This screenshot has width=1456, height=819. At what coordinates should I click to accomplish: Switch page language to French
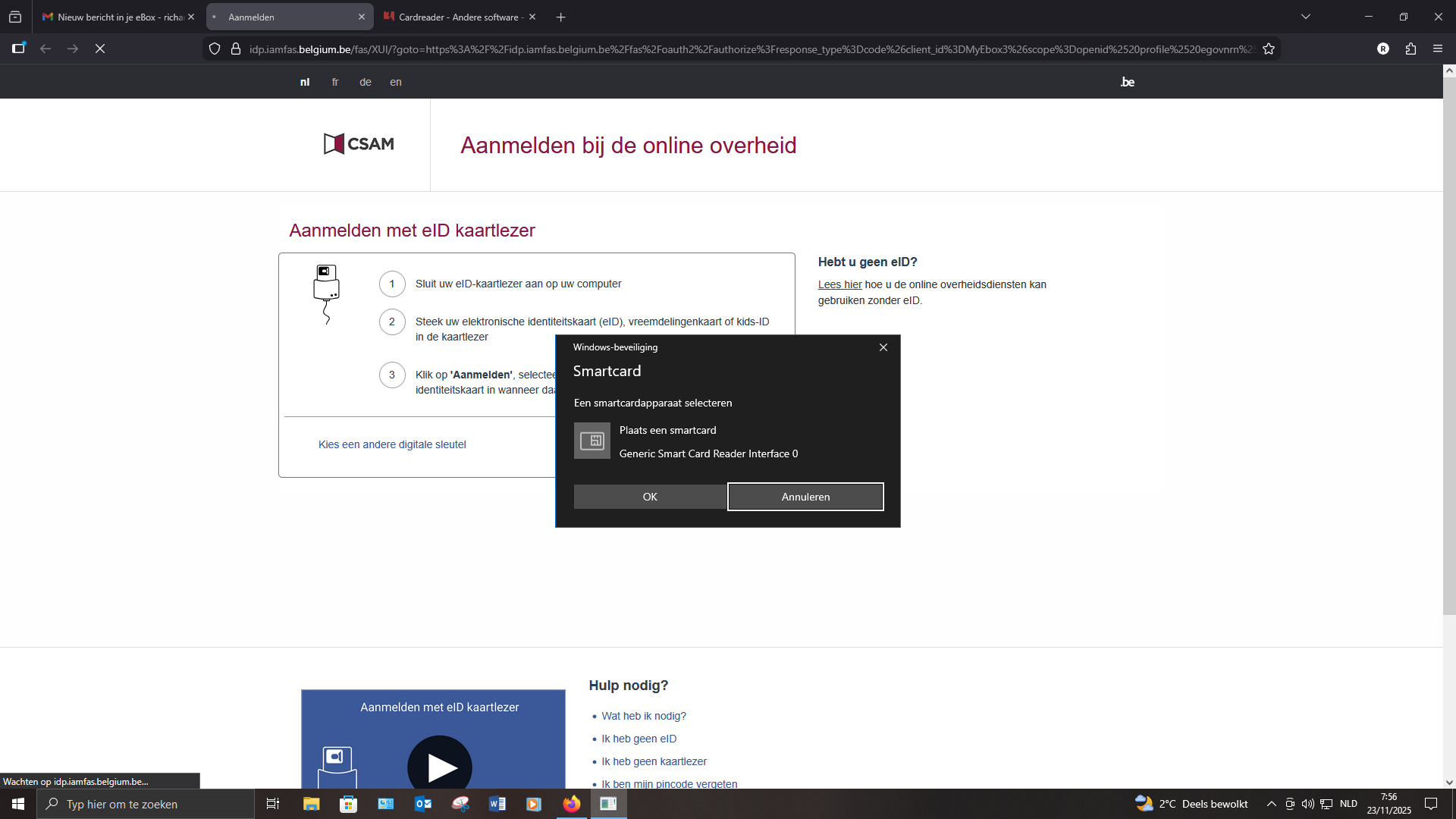pos(335,82)
